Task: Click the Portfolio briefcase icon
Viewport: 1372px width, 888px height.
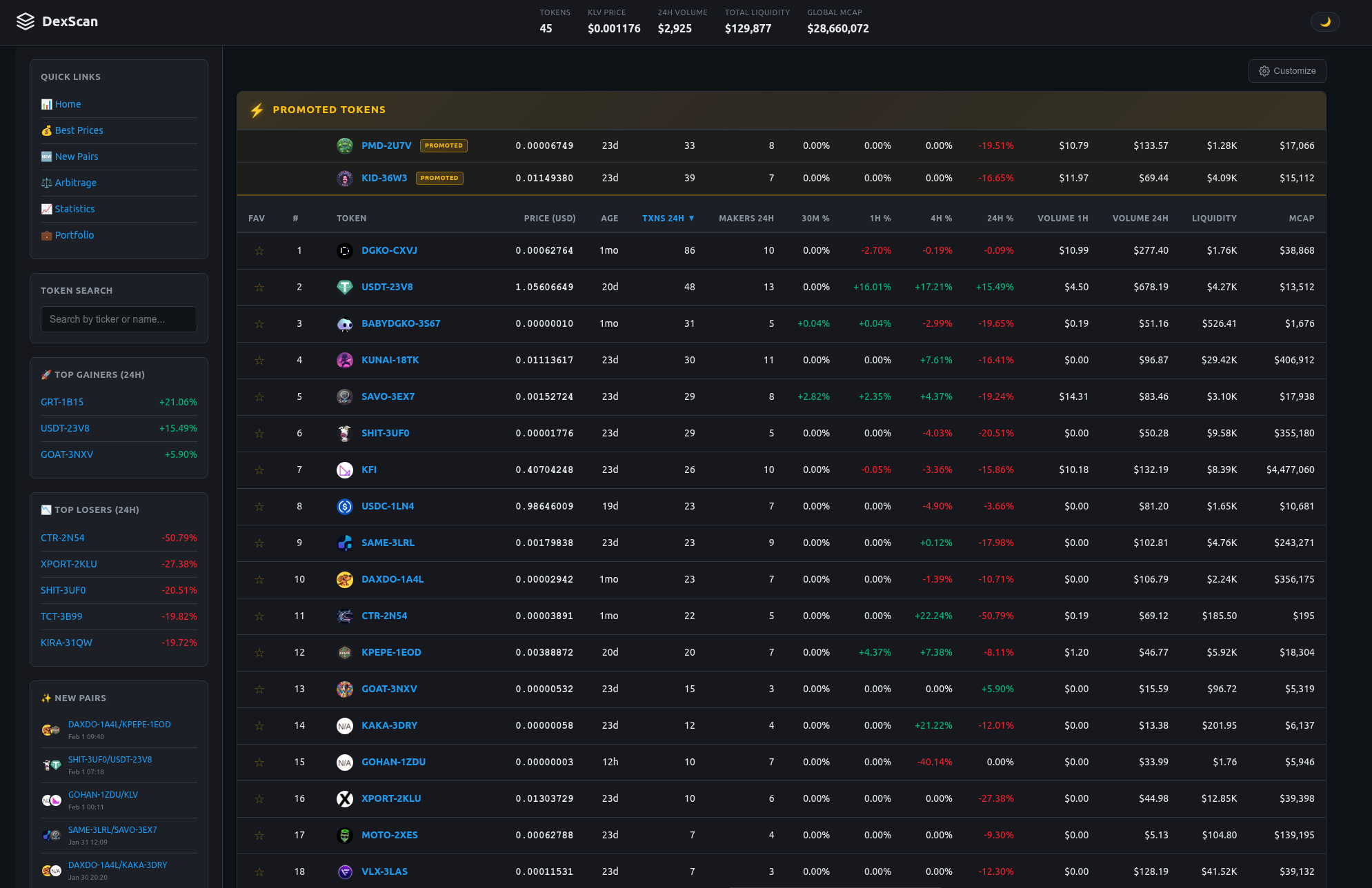Action: pyautogui.click(x=46, y=235)
